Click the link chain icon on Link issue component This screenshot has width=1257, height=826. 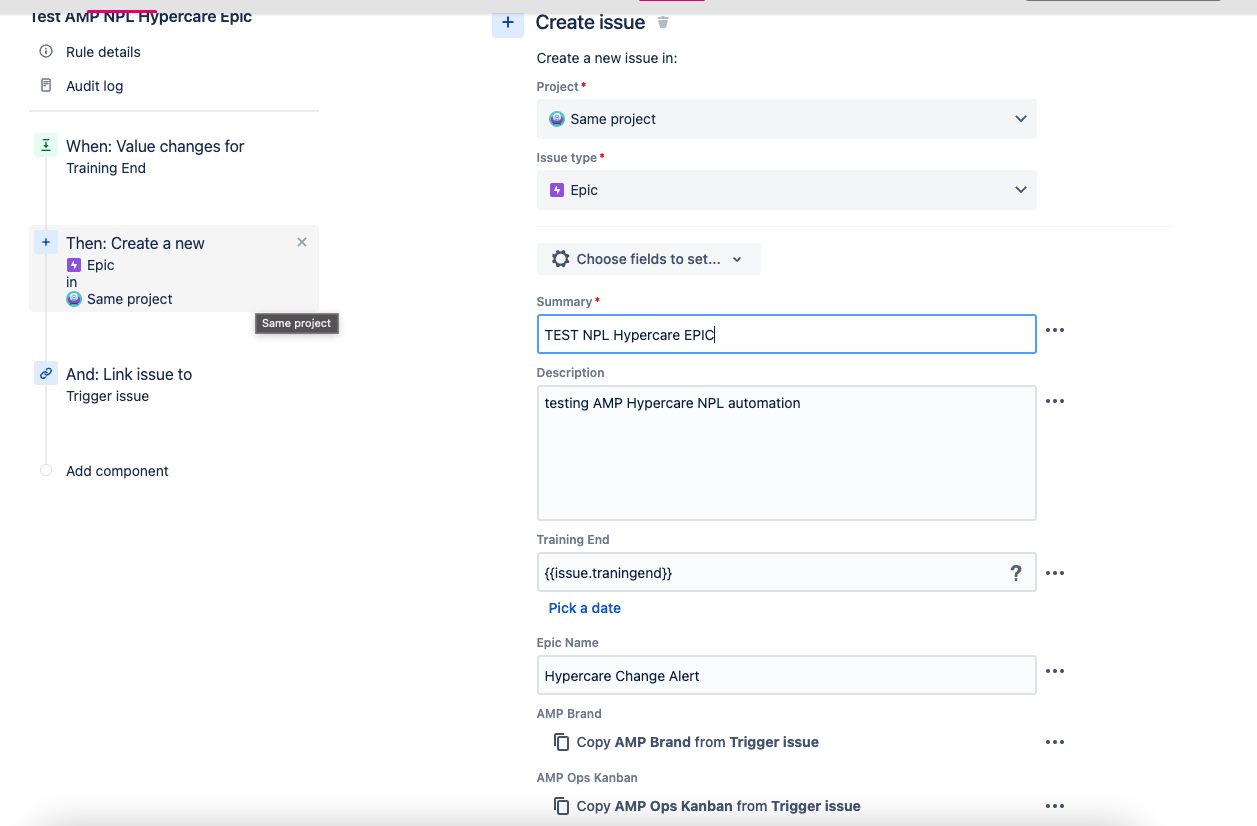[45, 373]
